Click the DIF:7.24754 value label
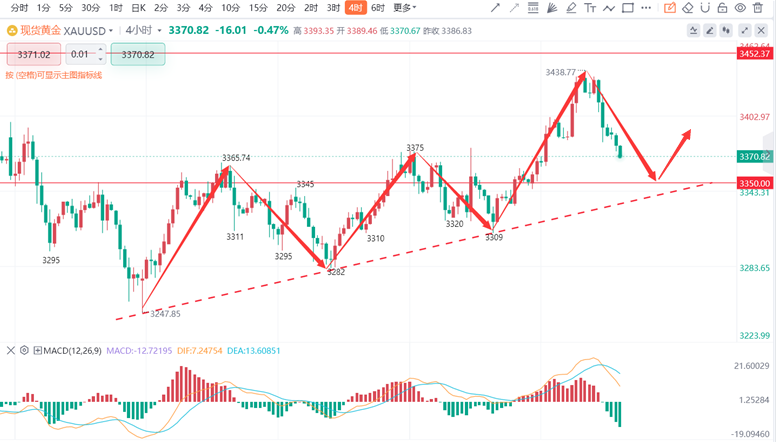Image resolution: width=776 pixels, height=442 pixels. click(199, 351)
